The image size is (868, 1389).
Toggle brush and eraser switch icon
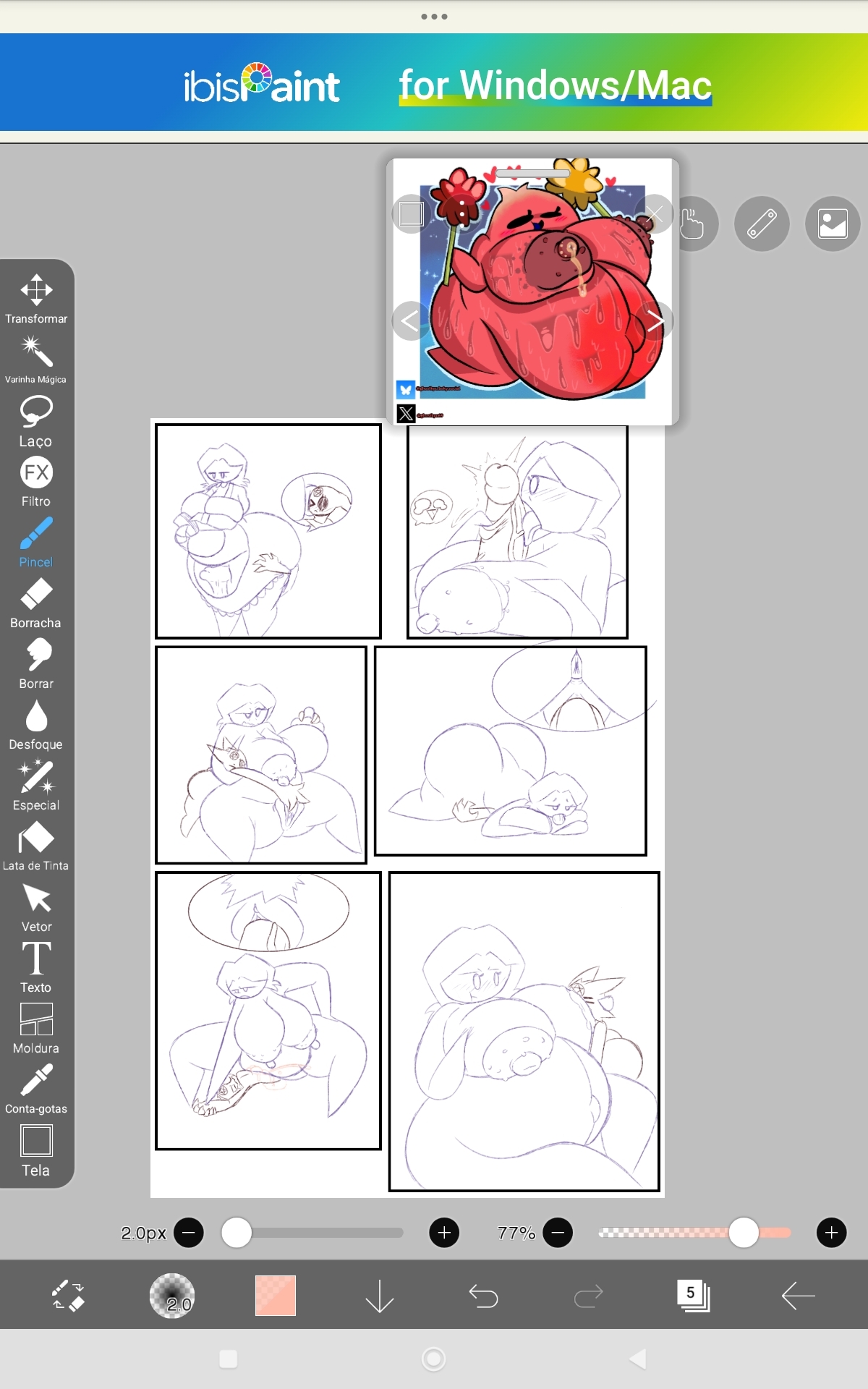69,1296
